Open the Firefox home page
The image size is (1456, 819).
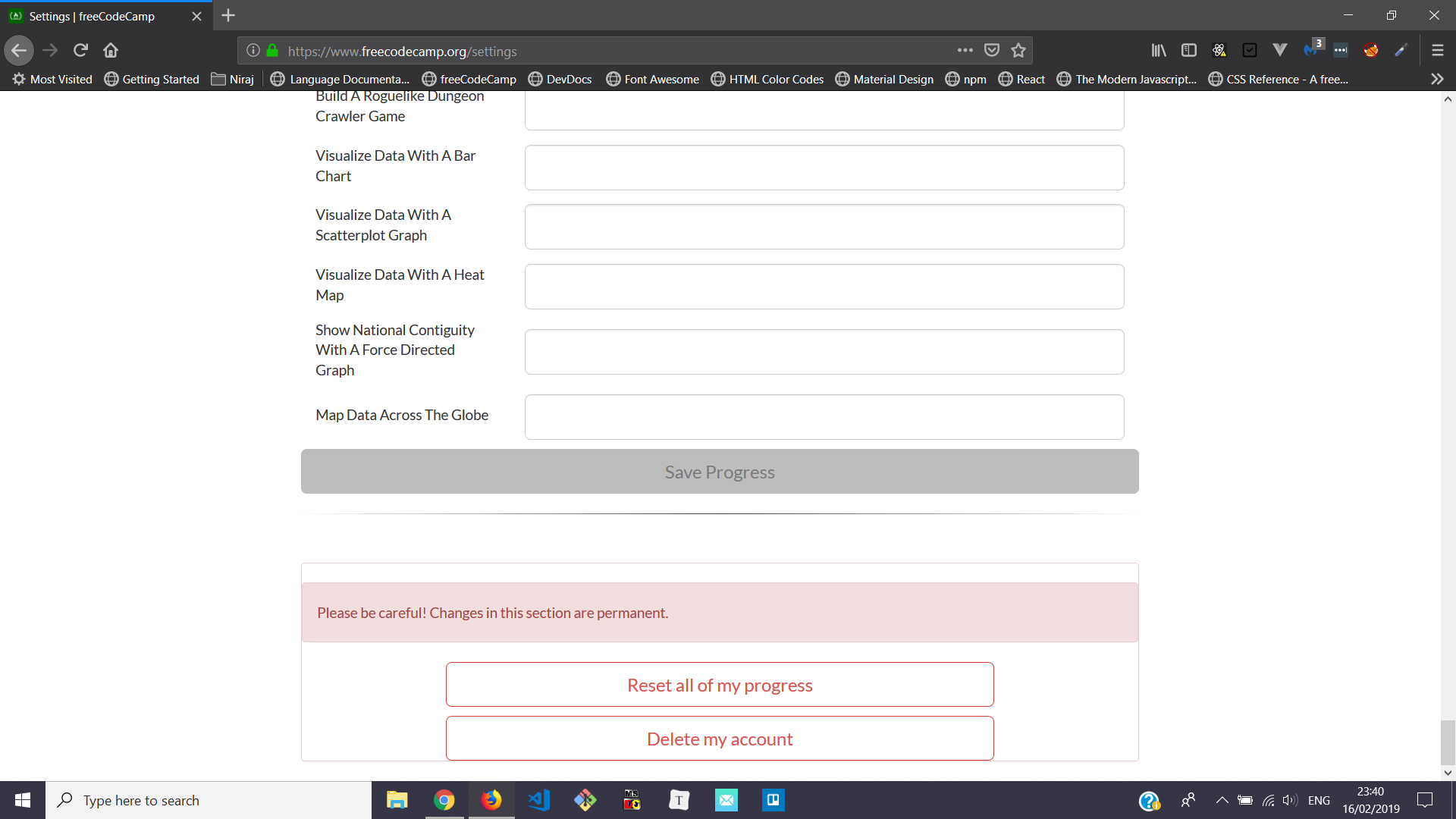[x=111, y=51]
